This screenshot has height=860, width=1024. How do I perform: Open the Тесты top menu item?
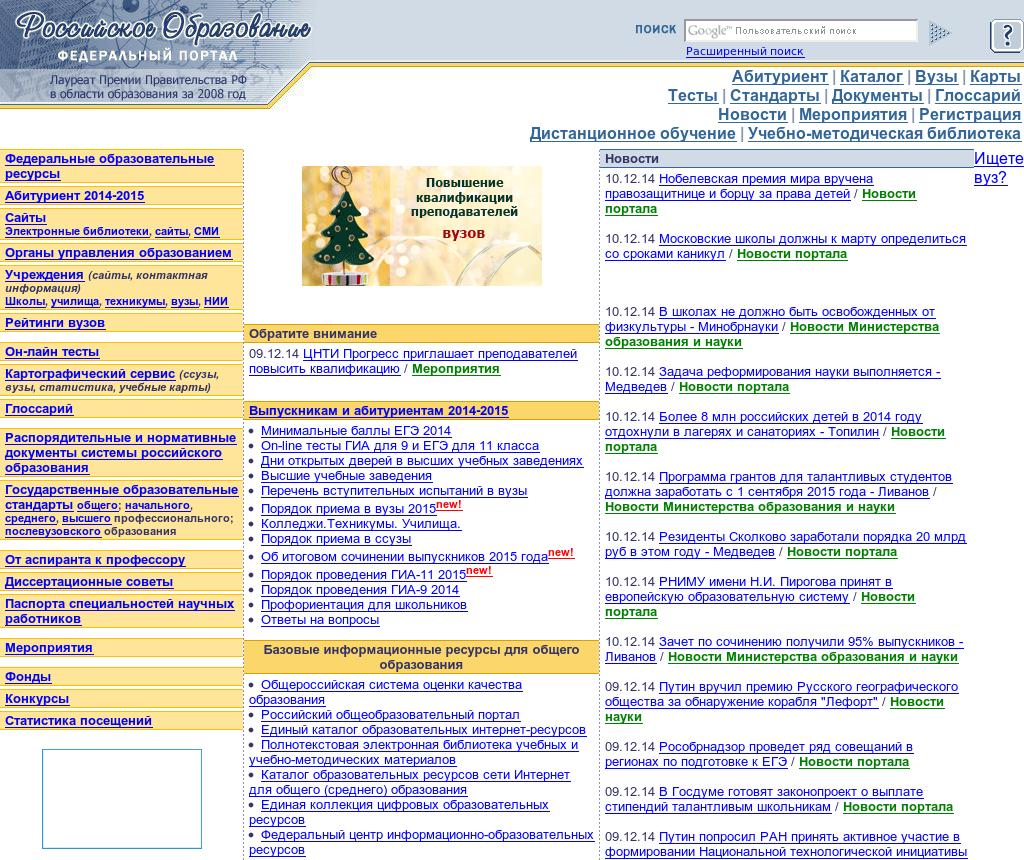tap(692, 95)
